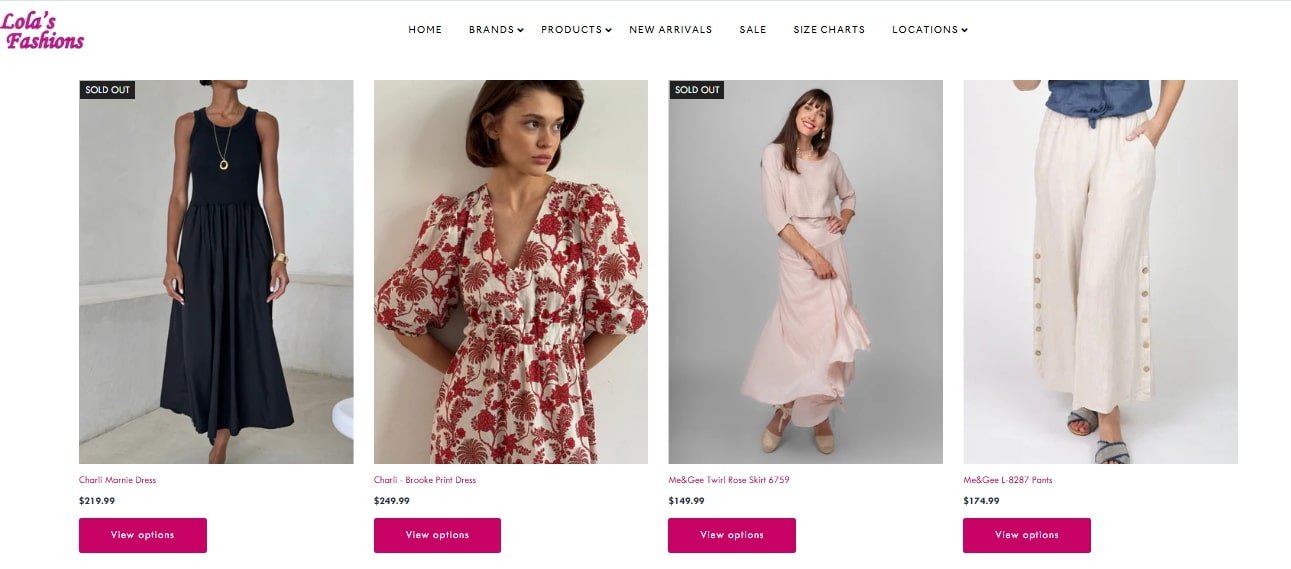View options for Me&Gee L-8287 Pants

[1026, 535]
